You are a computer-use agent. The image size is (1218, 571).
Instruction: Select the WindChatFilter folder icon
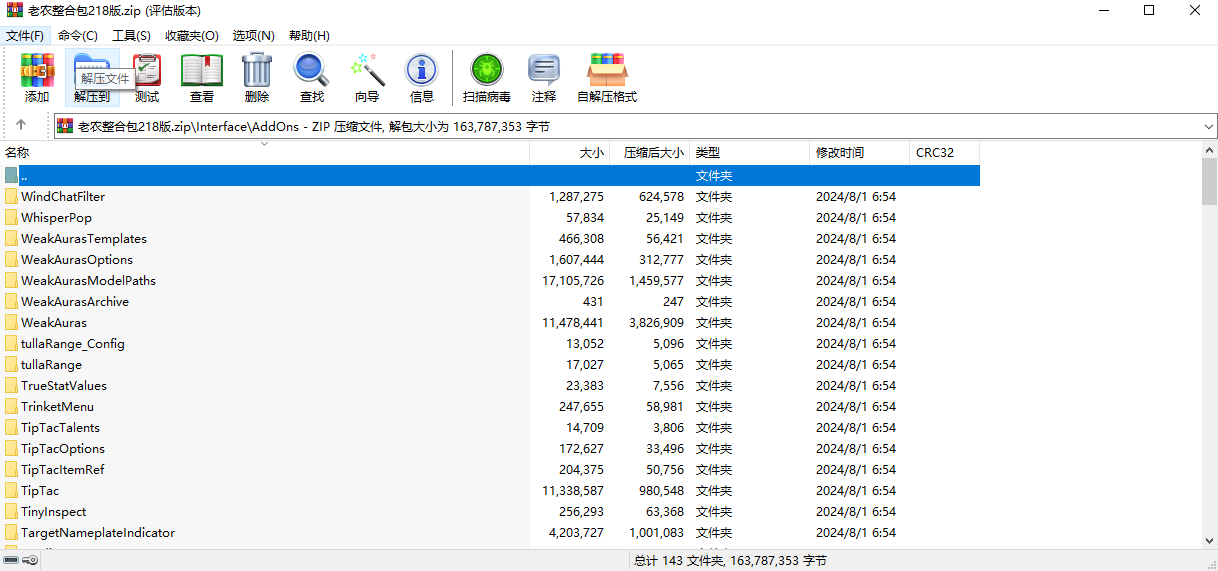(11, 197)
